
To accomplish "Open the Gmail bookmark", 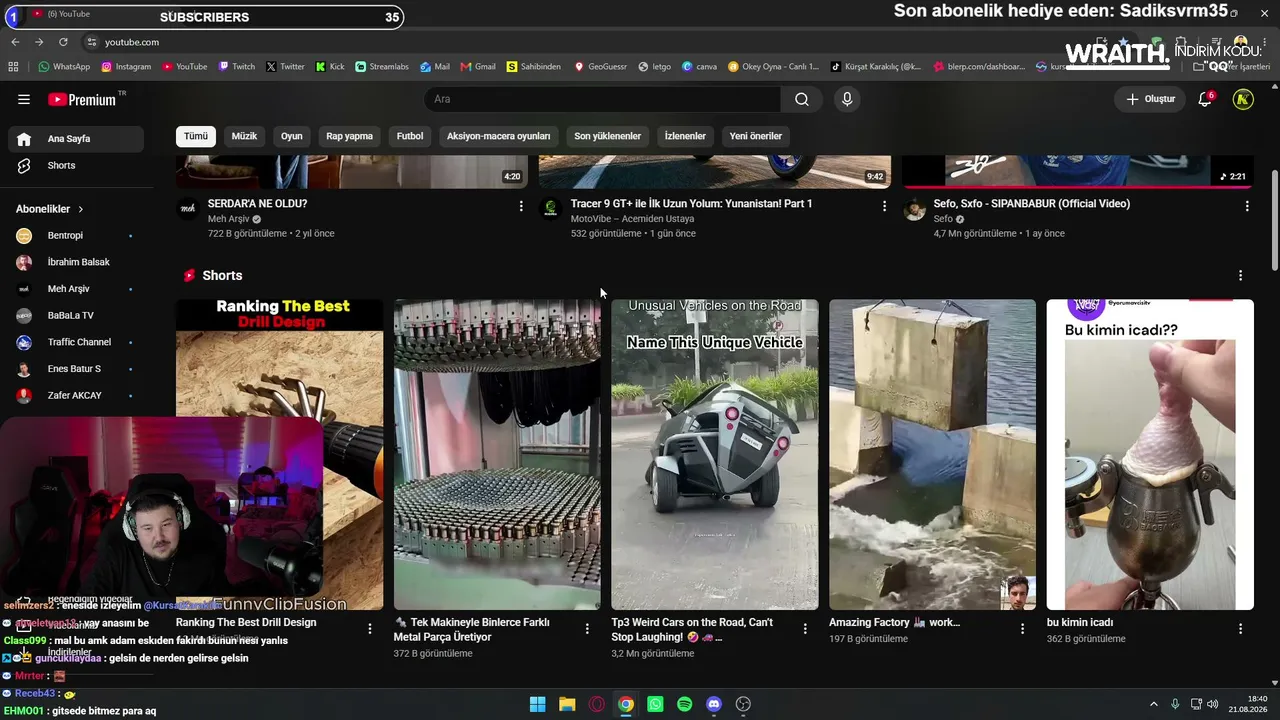I will [x=476, y=67].
